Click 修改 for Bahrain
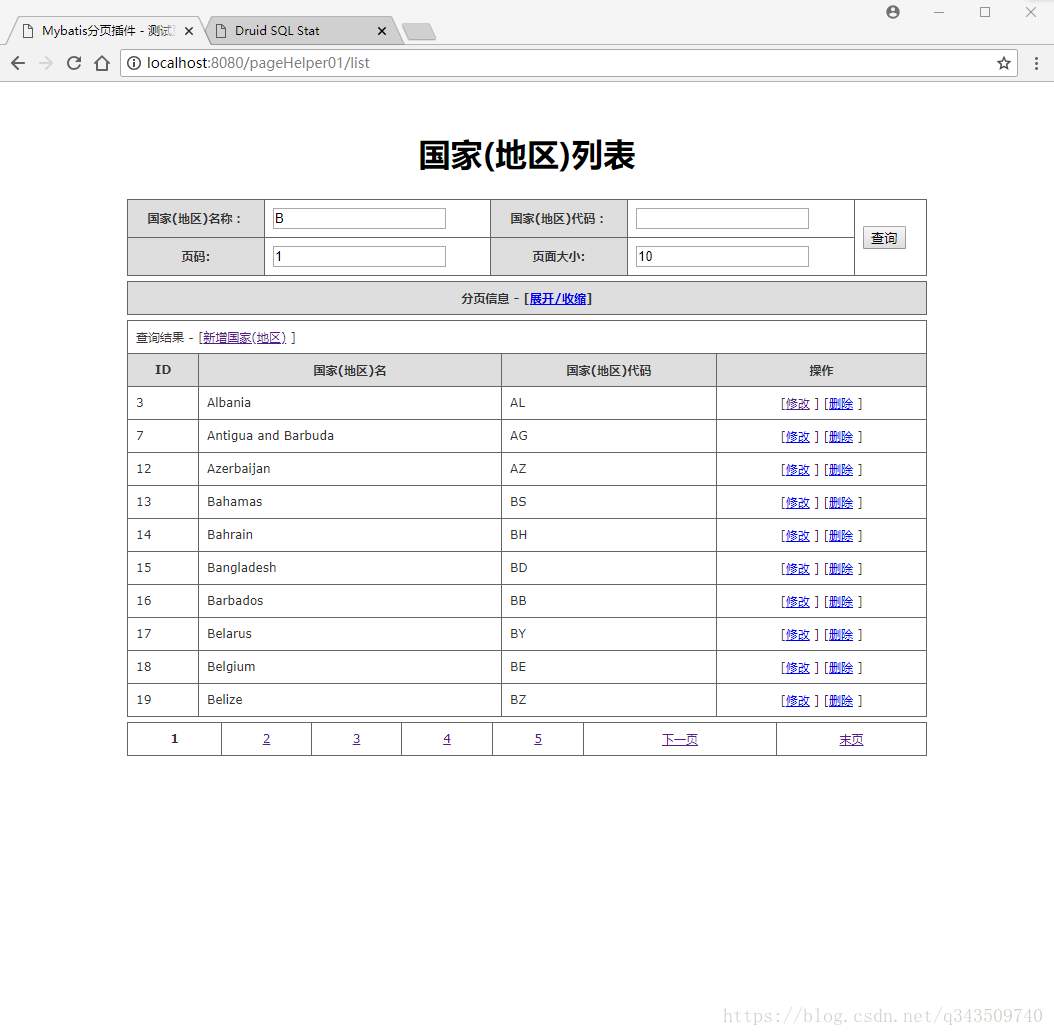 click(798, 535)
